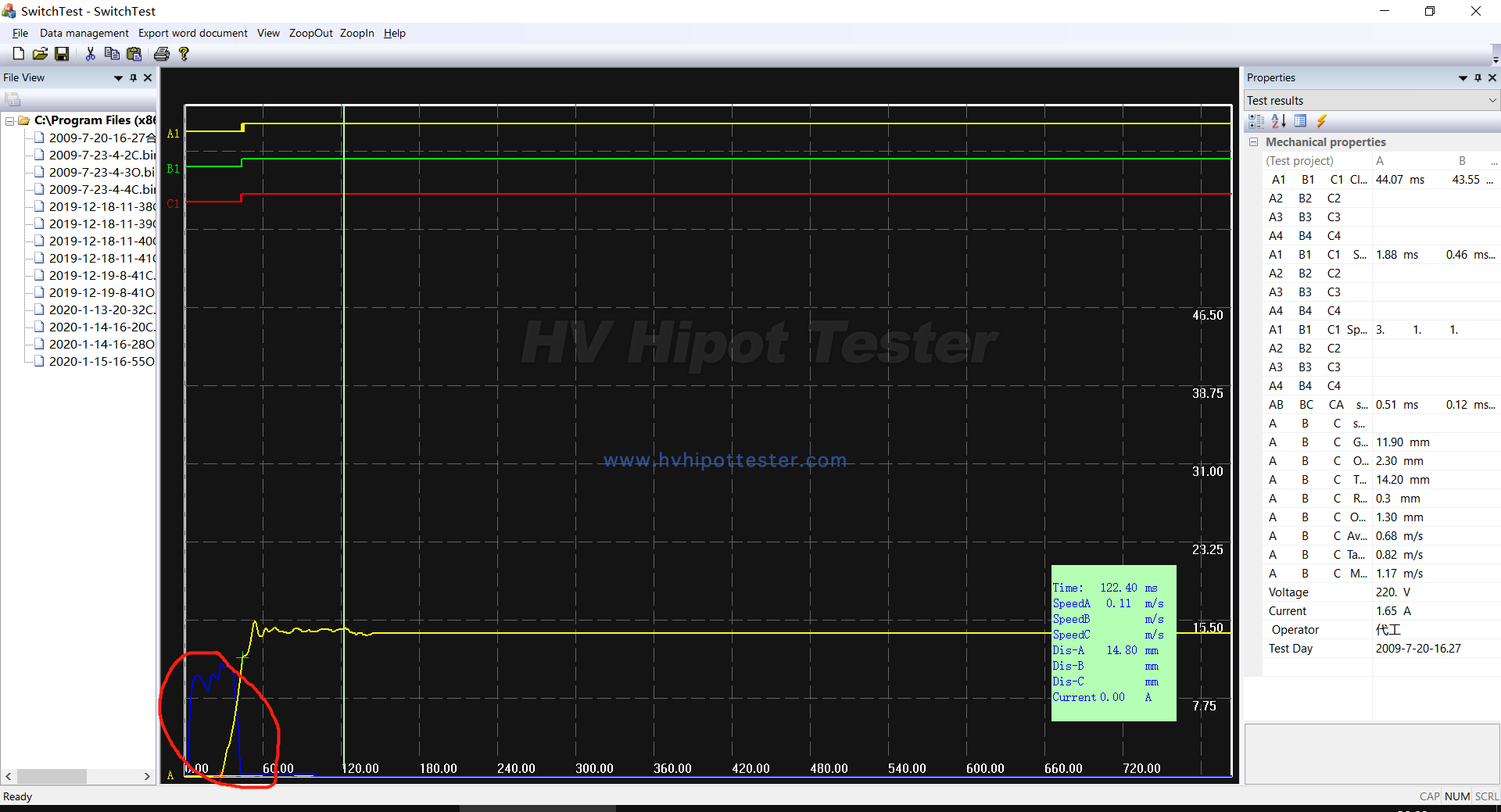
Task: Click the C1 channel label on chart
Action: [173, 204]
